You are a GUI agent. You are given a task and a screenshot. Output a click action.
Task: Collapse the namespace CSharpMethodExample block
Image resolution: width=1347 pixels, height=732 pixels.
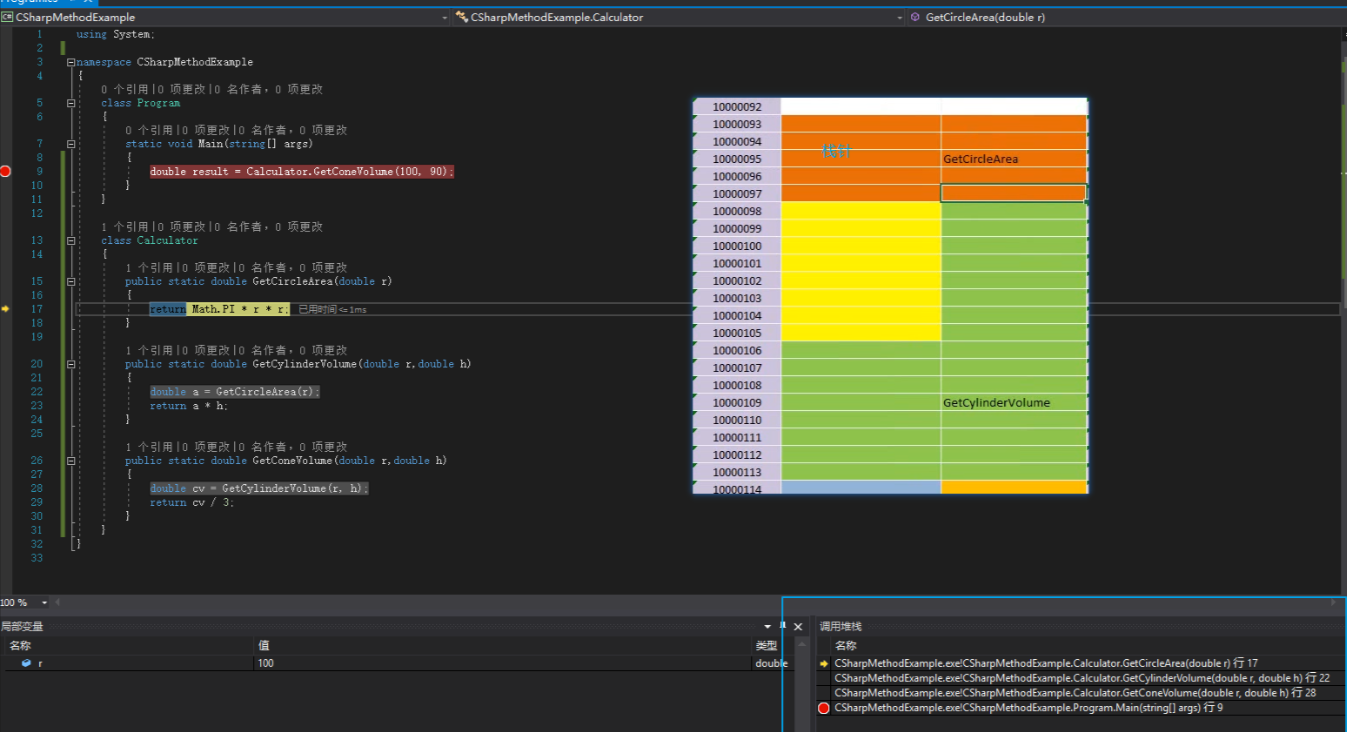pos(71,62)
